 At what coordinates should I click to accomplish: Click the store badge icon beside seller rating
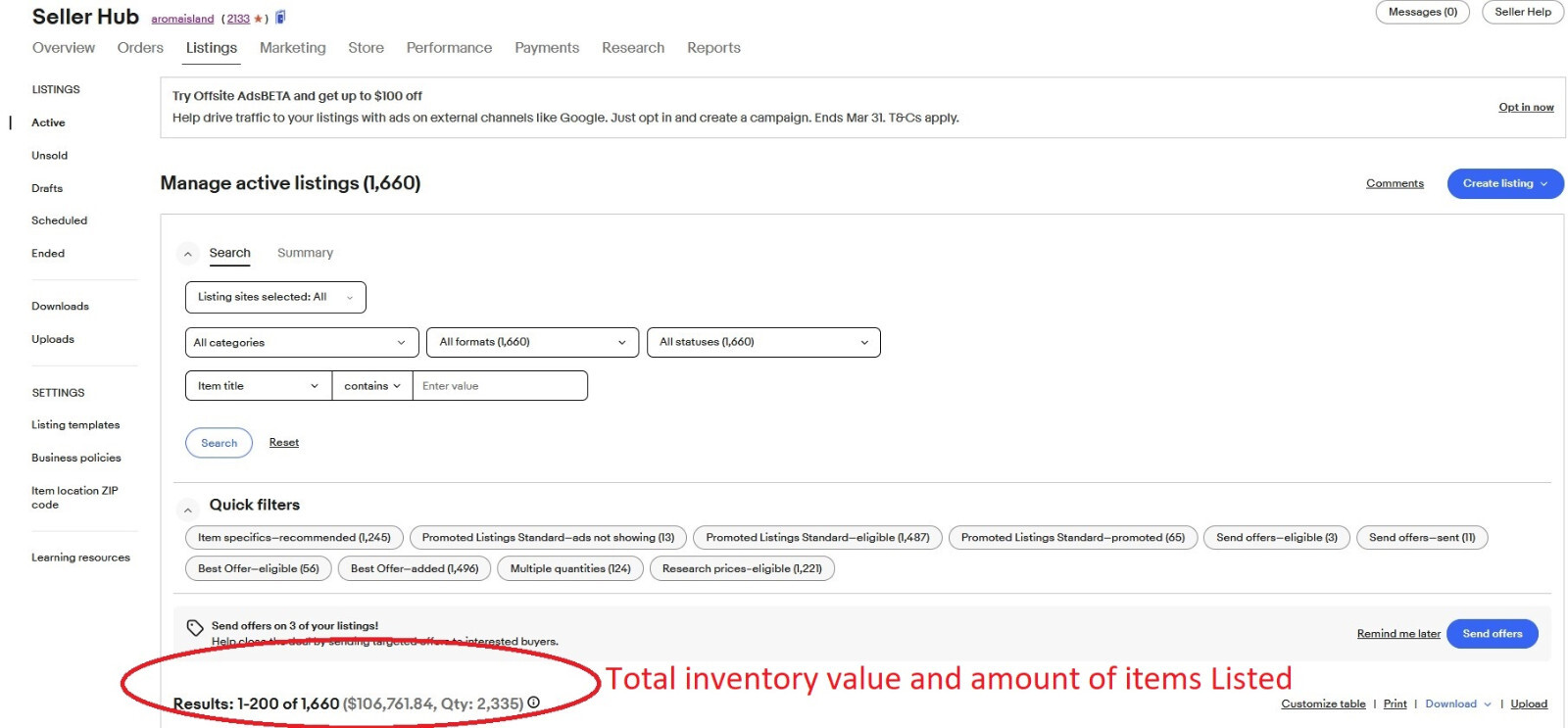pos(280,17)
